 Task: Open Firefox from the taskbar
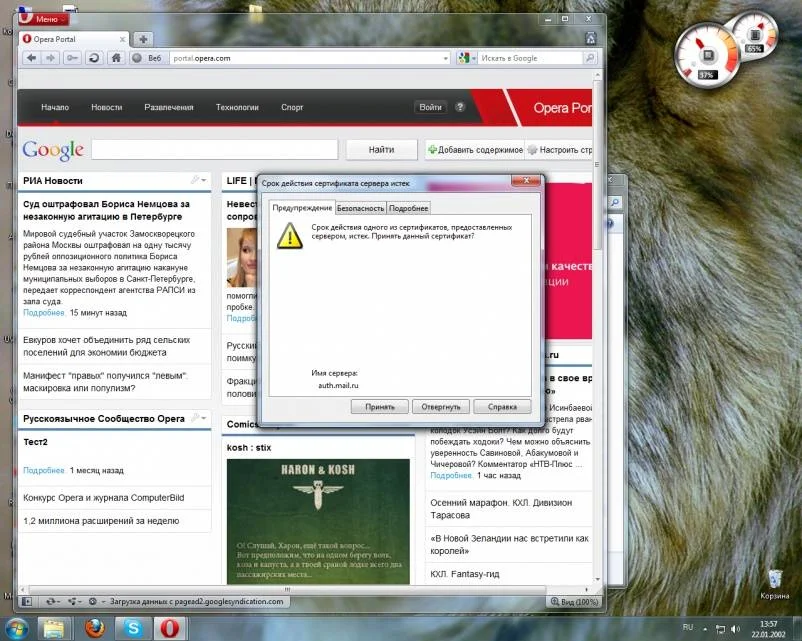click(x=93, y=627)
